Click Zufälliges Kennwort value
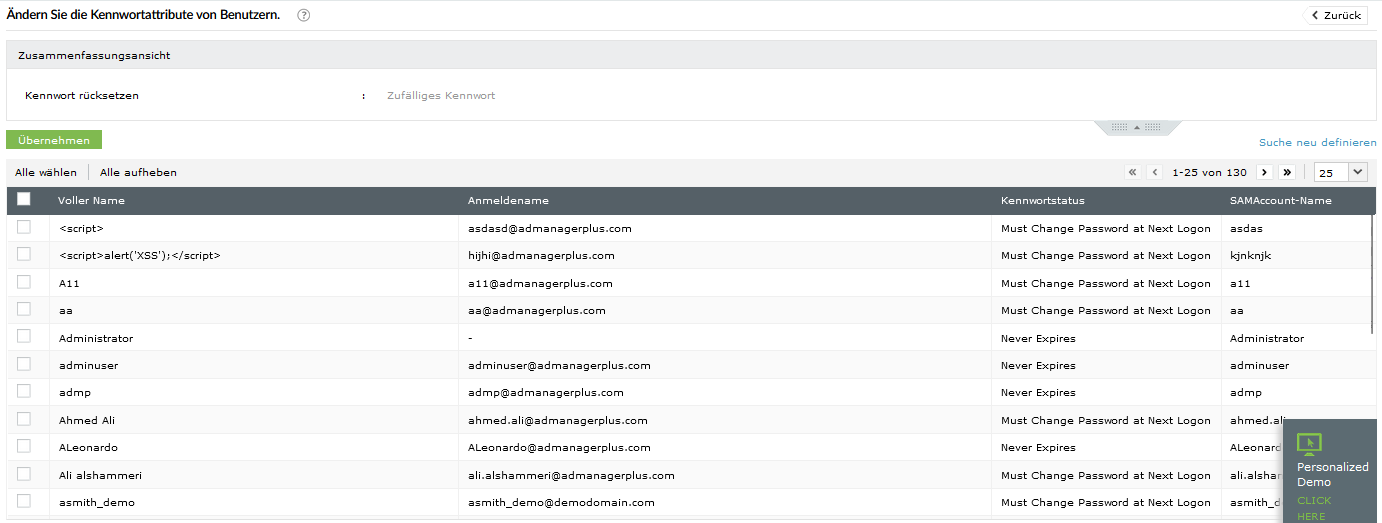The height and width of the screenshot is (523, 1382). 441,96
